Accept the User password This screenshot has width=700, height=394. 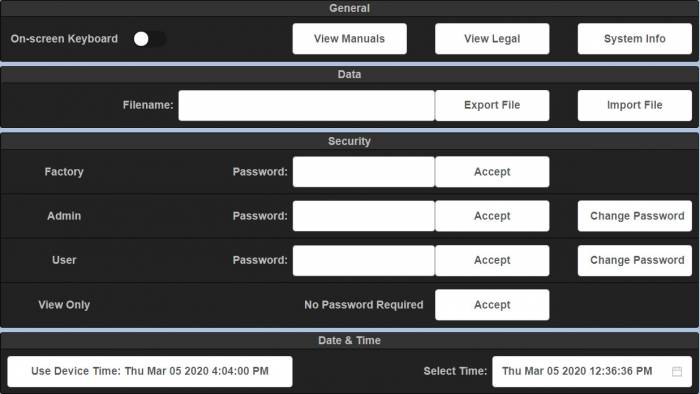pos(492,260)
